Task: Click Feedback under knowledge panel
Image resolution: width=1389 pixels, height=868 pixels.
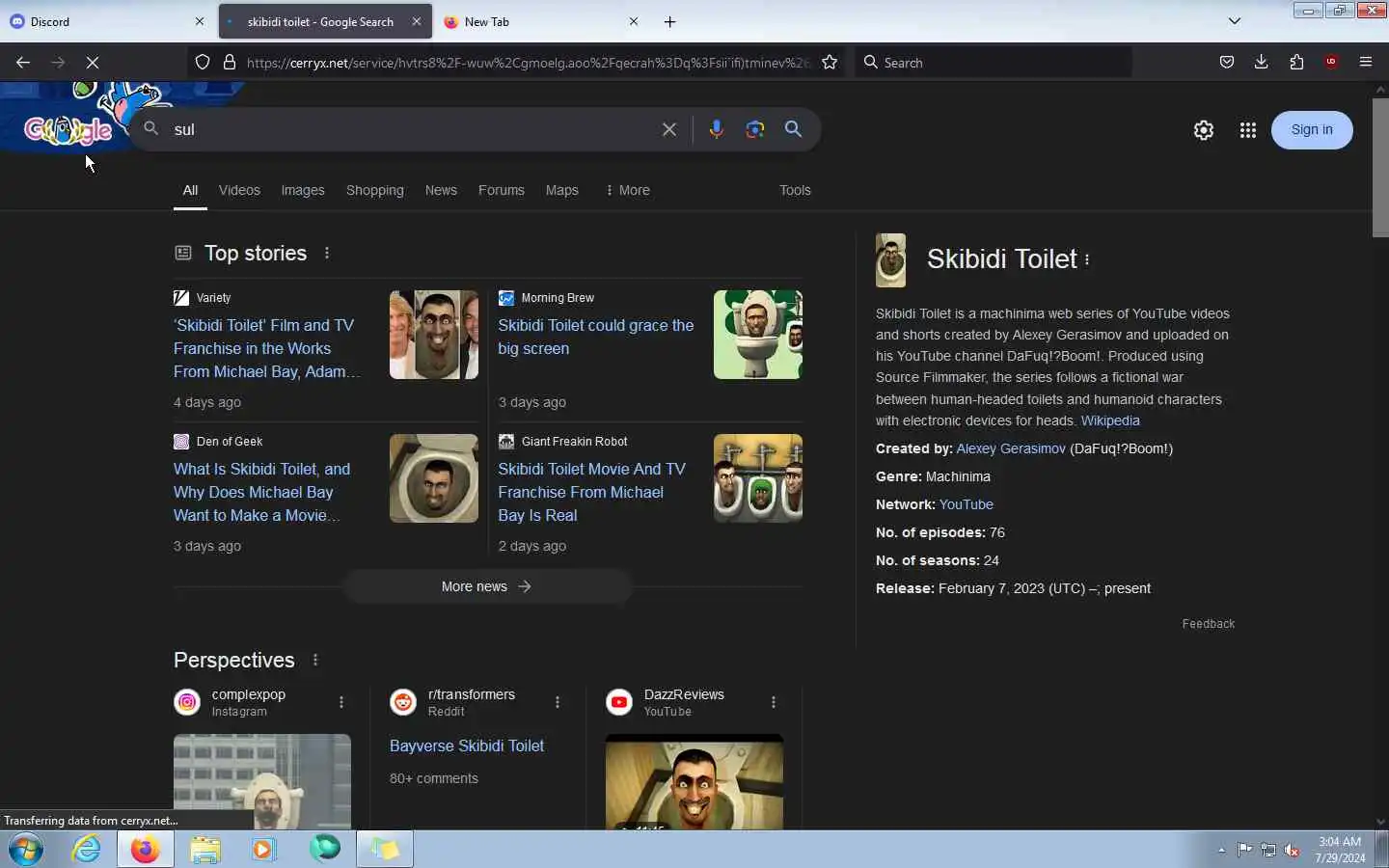Action: pos(1209,624)
